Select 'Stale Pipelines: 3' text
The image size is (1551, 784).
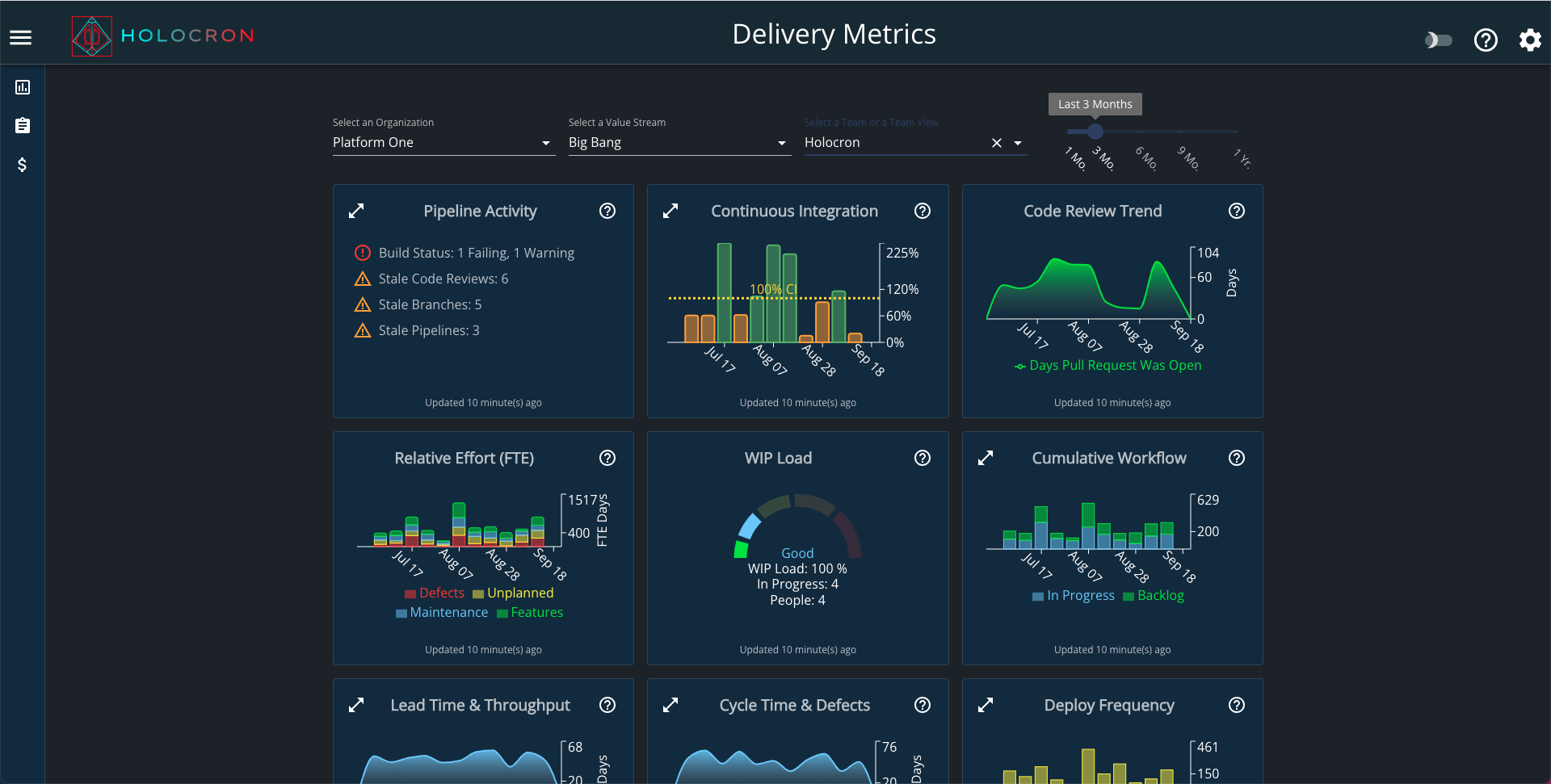(x=429, y=330)
